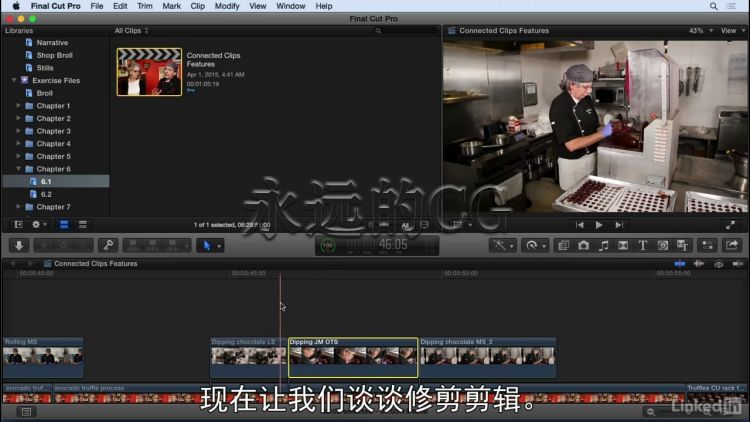Toggle timeline snapping button
Screen dimensions: 750x422
click(738, 264)
